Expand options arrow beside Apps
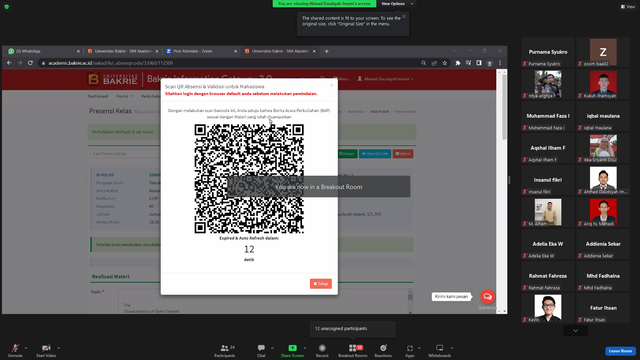The width and height of the screenshot is (640, 360). [x=419, y=348]
